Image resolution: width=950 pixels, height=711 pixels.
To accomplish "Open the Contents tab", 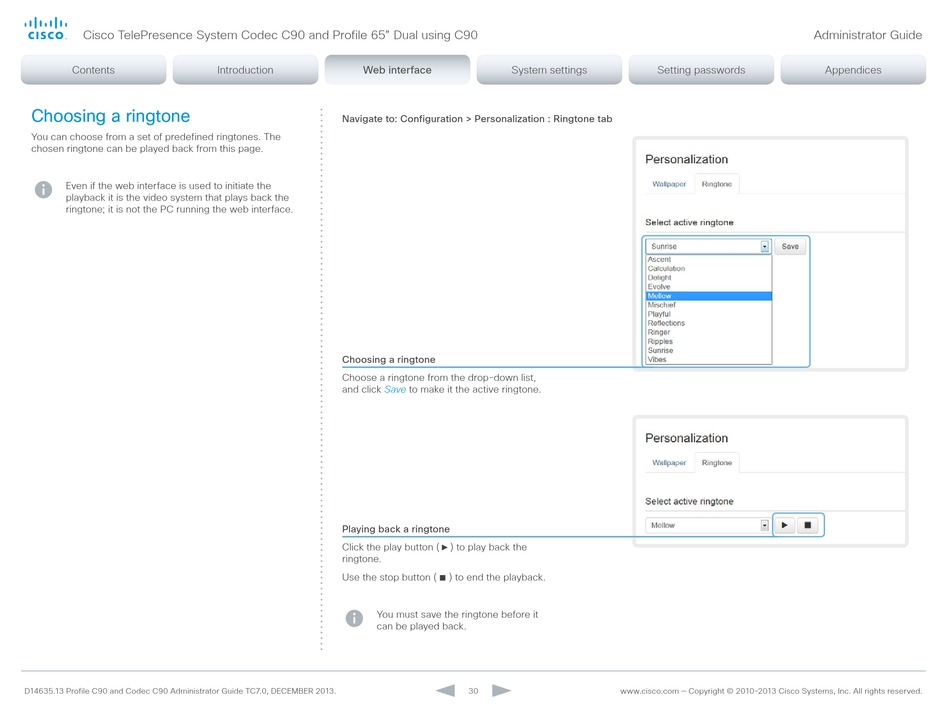I will pyautogui.click(x=93, y=70).
